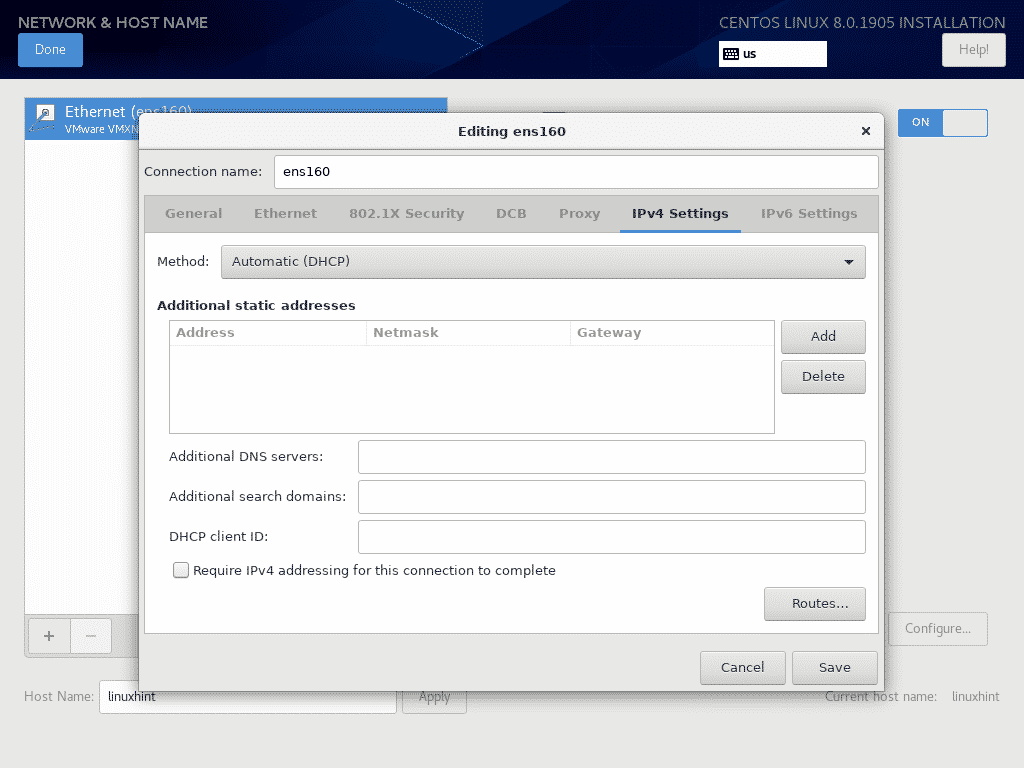Screen dimensions: 1024x768
Task: Cancel the connection editing dialog
Action: (742, 667)
